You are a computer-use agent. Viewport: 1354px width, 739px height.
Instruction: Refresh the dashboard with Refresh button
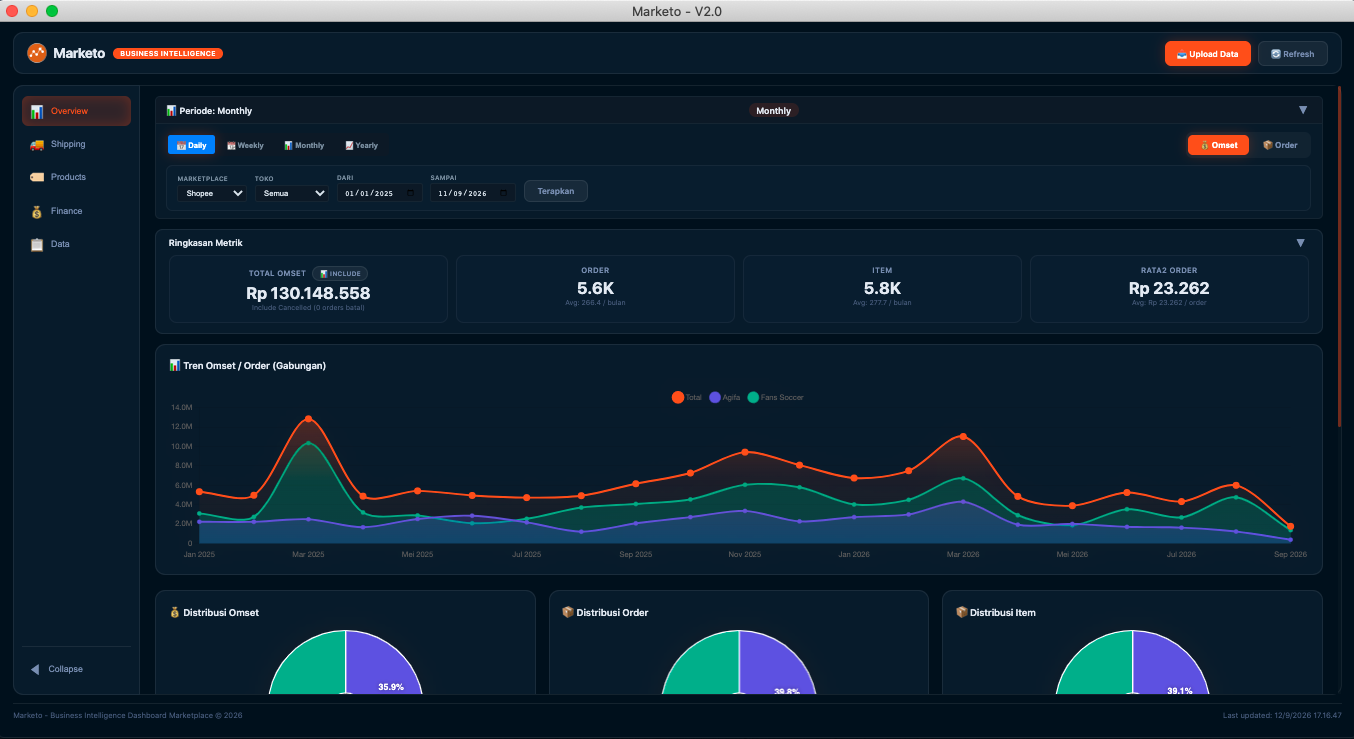[x=1293, y=54]
